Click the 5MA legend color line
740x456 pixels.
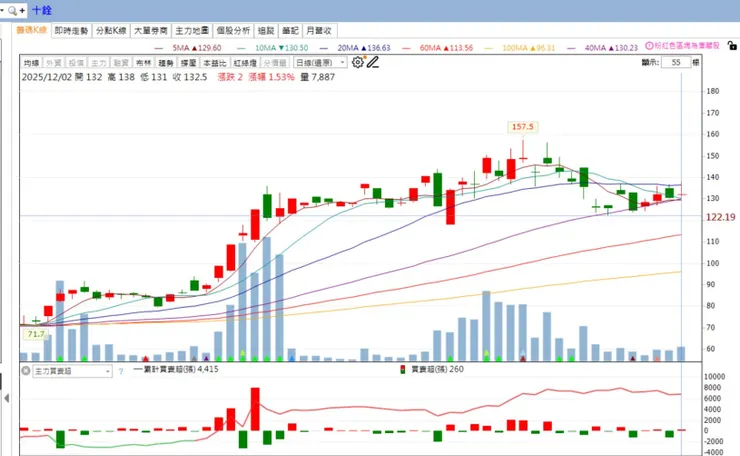[159, 48]
